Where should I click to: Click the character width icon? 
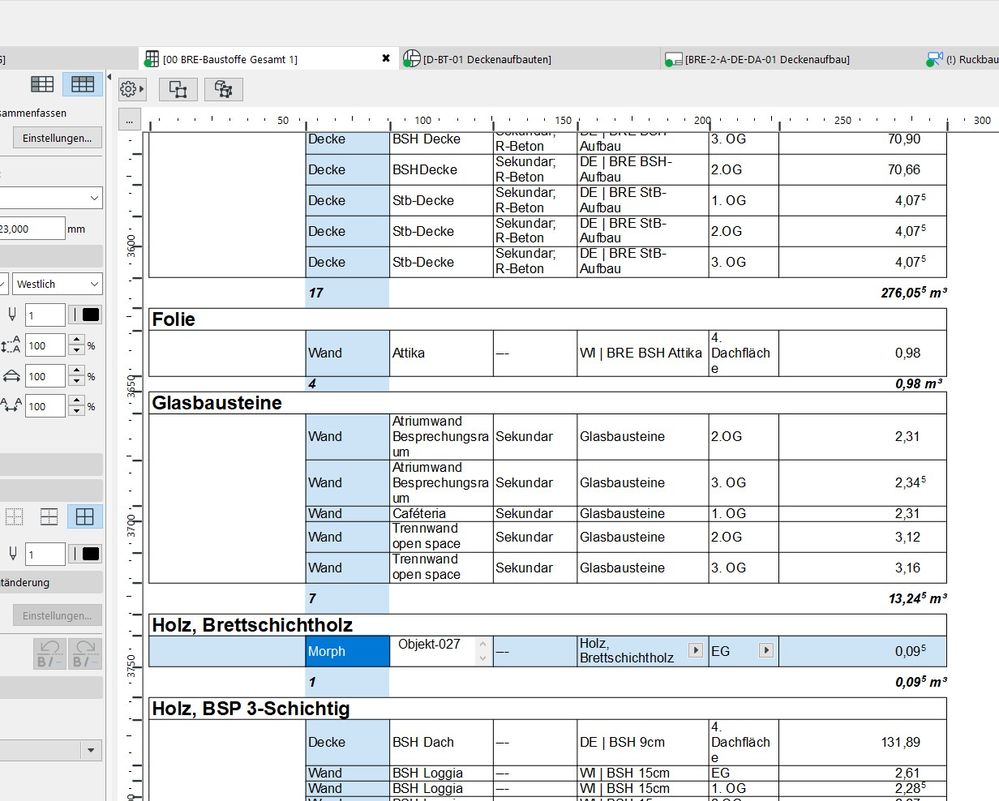[x=11, y=376]
